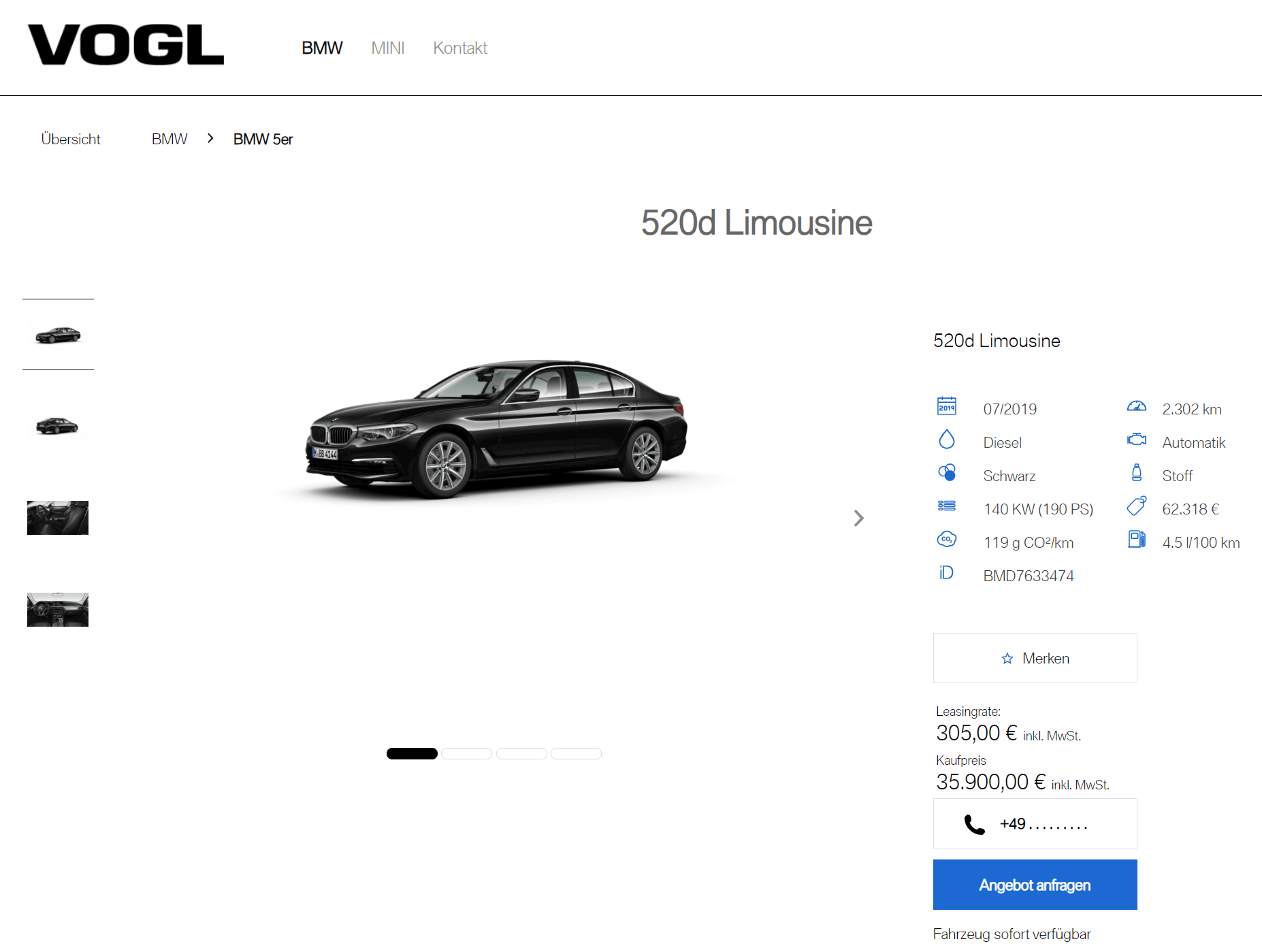Jump to the third carousel indicator

521,753
